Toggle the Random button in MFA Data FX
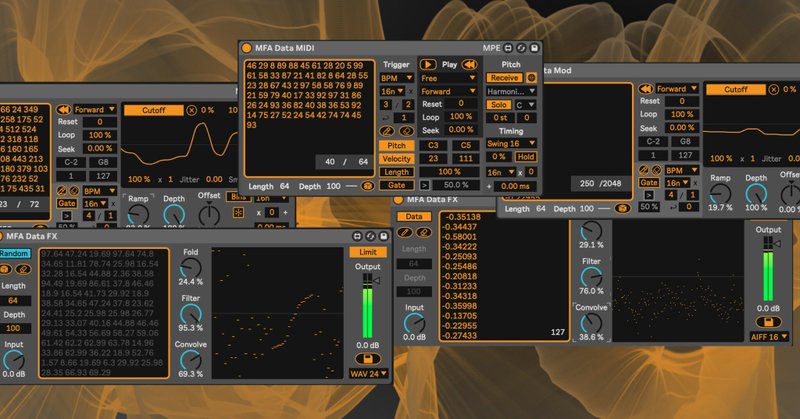Viewport: 800px width, 419px height. tap(14, 254)
